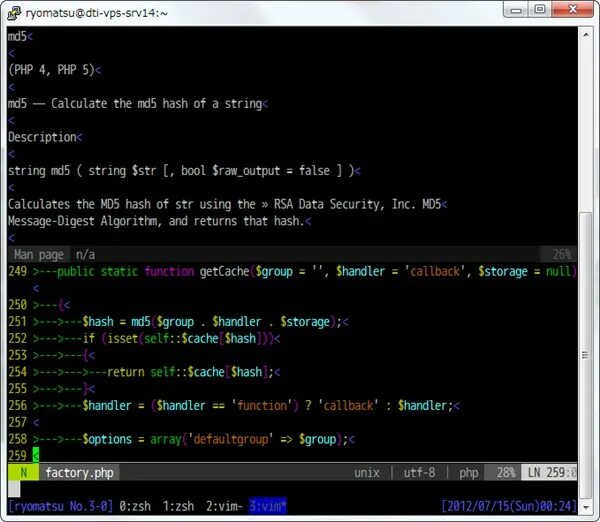Minimize the ryomatsu@dti-vps-srv14 terminal window
This screenshot has height=522, width=600.
516,10
